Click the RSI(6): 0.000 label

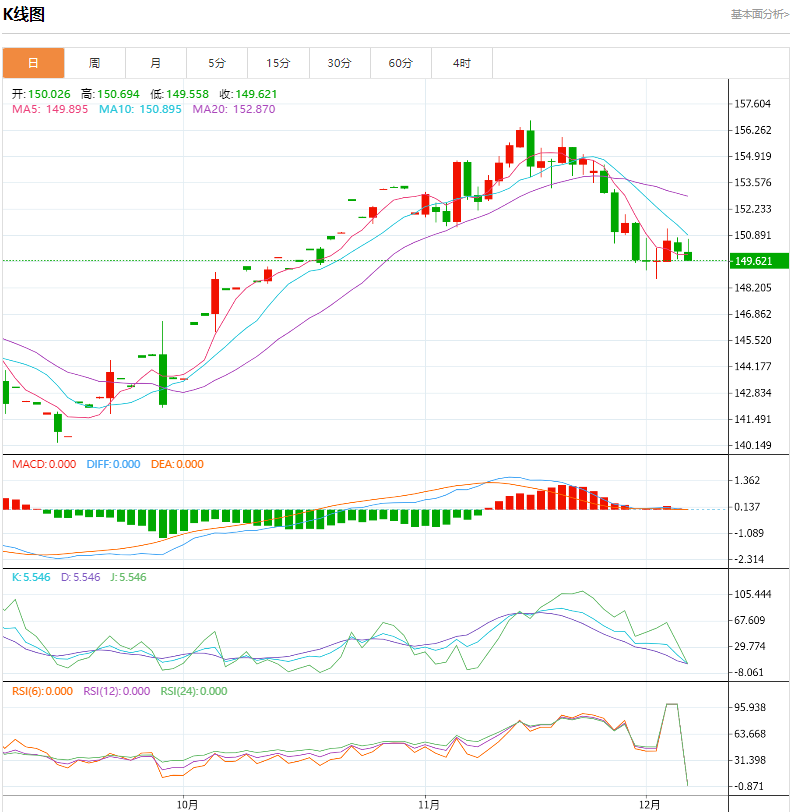coord(42,691)
